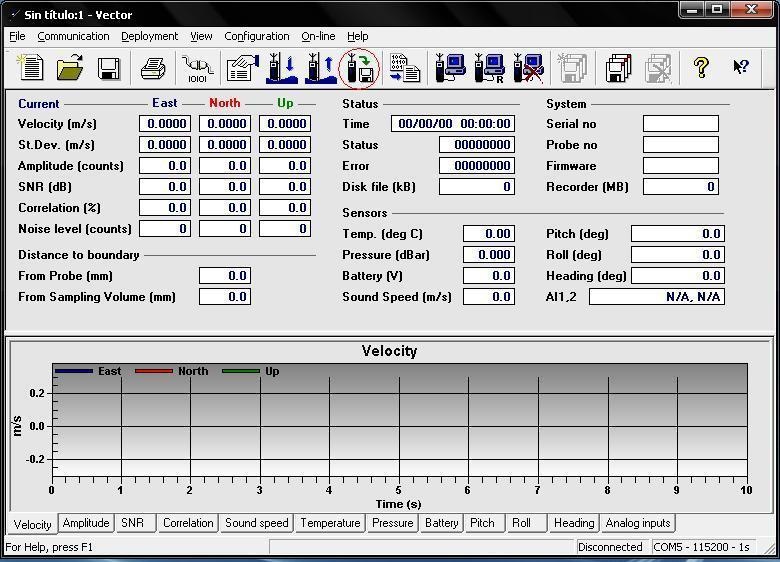
Task: Open a file using the folder icon
Action: 70,68
